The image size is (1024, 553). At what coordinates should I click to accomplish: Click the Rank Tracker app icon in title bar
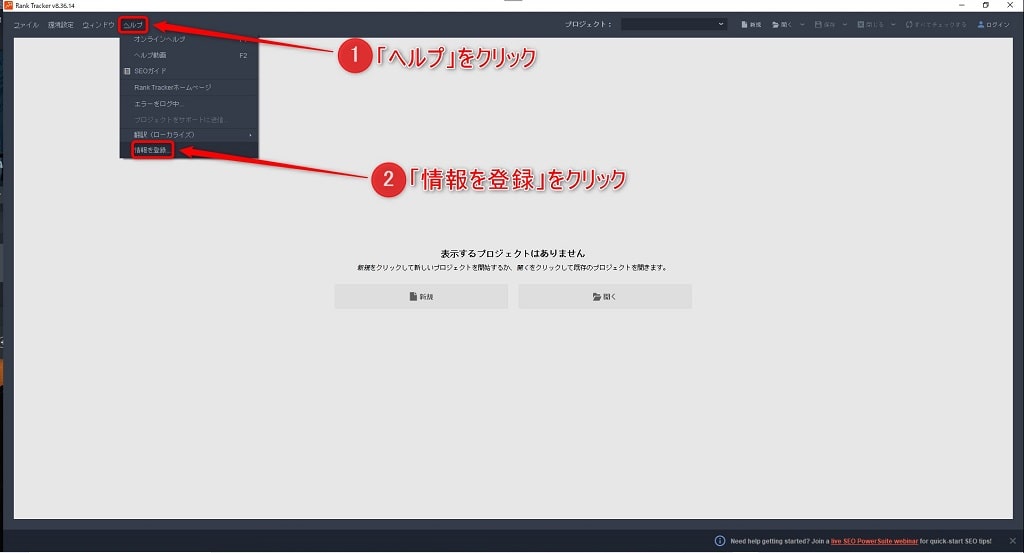(x=7, y=5)
